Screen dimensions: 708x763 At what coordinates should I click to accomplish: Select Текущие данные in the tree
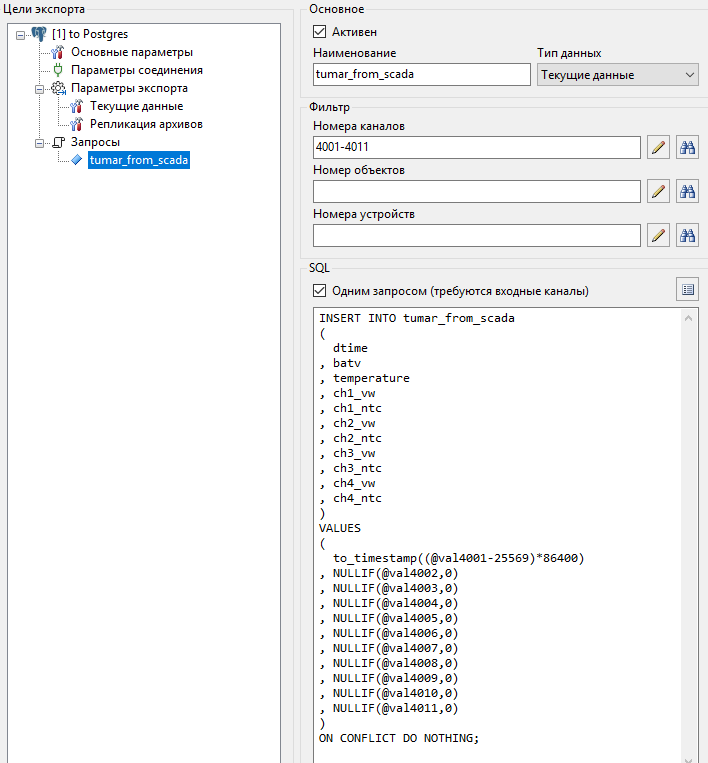point(136,106)
